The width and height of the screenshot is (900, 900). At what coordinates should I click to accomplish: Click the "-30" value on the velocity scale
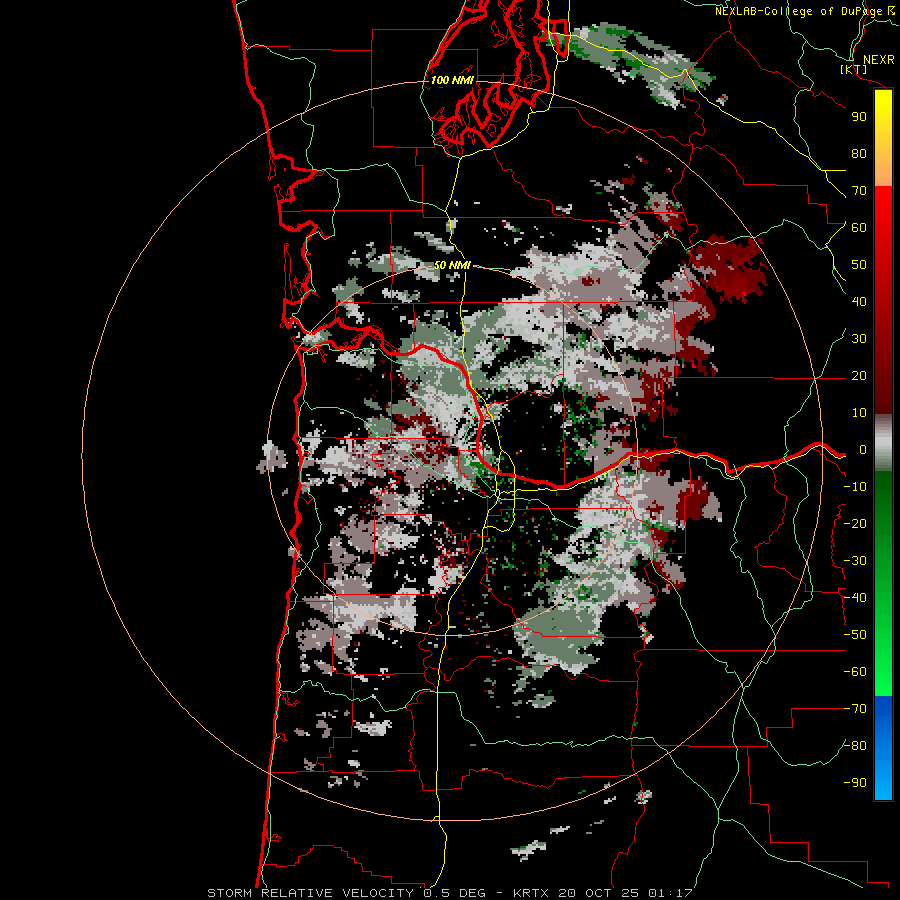[x=855, y=561]
